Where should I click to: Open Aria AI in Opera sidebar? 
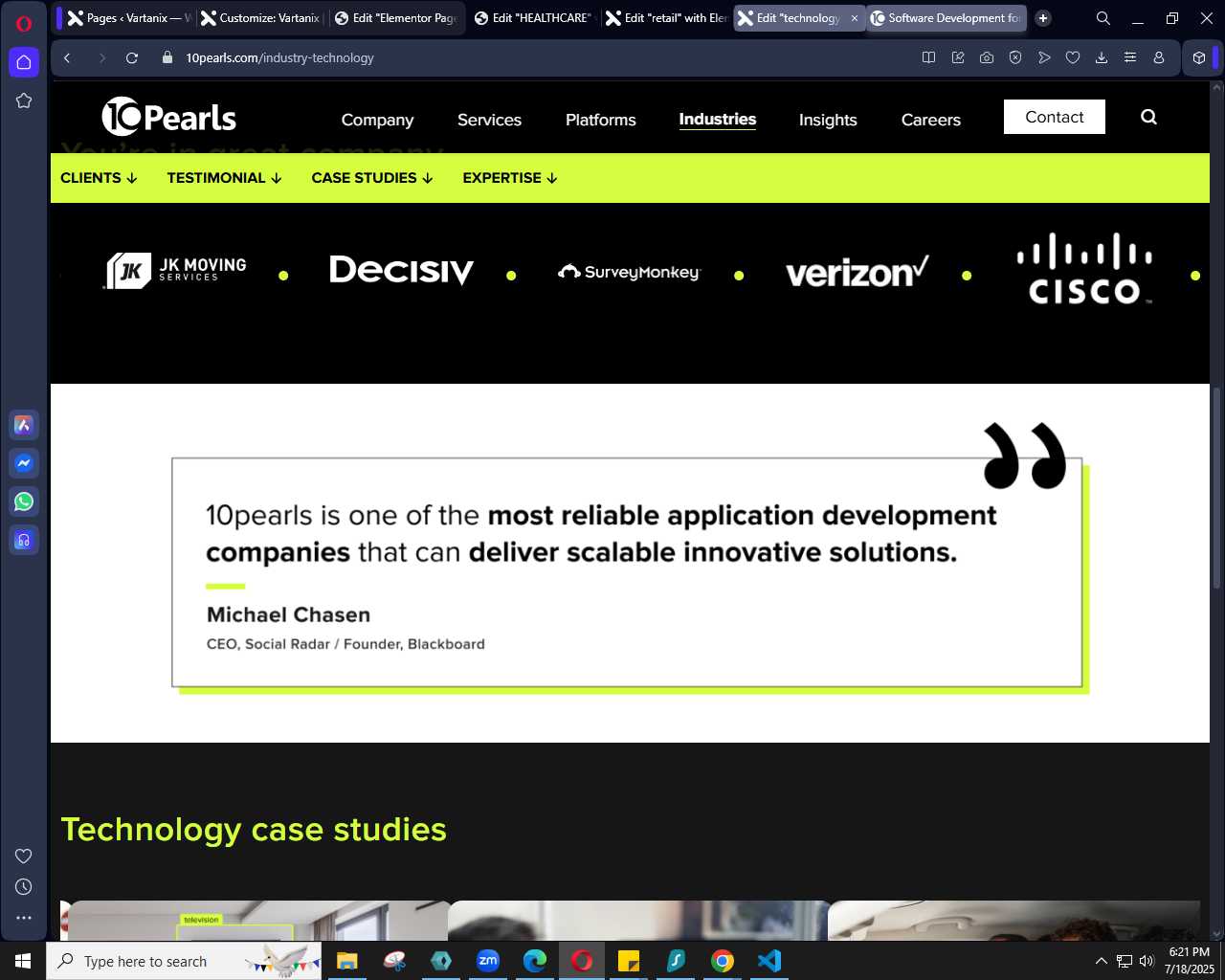tap(24, 425)
